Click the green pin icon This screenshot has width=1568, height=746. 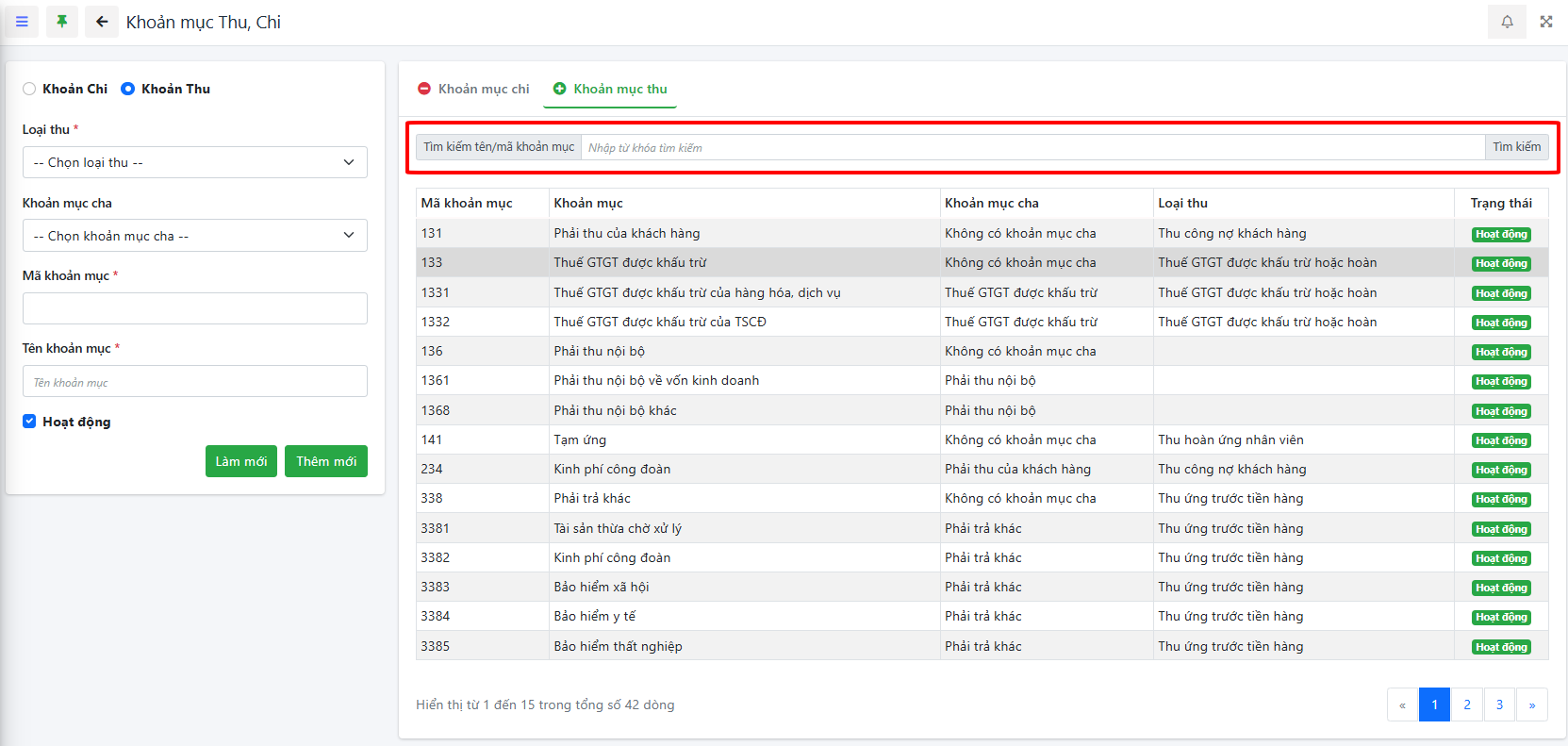pyautogui.click(x=62, y=22)
